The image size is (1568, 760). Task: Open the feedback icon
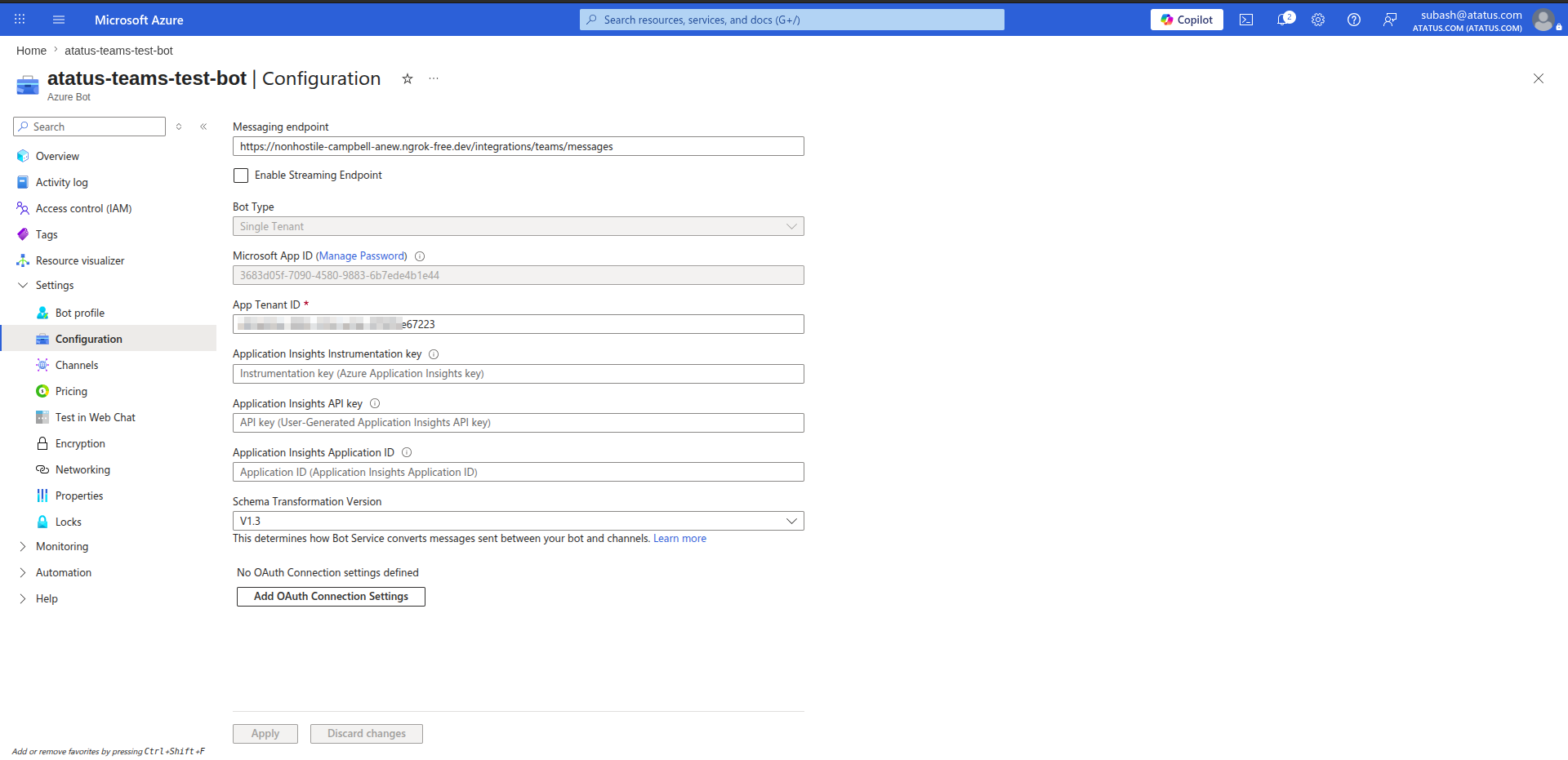[1390, 20]
